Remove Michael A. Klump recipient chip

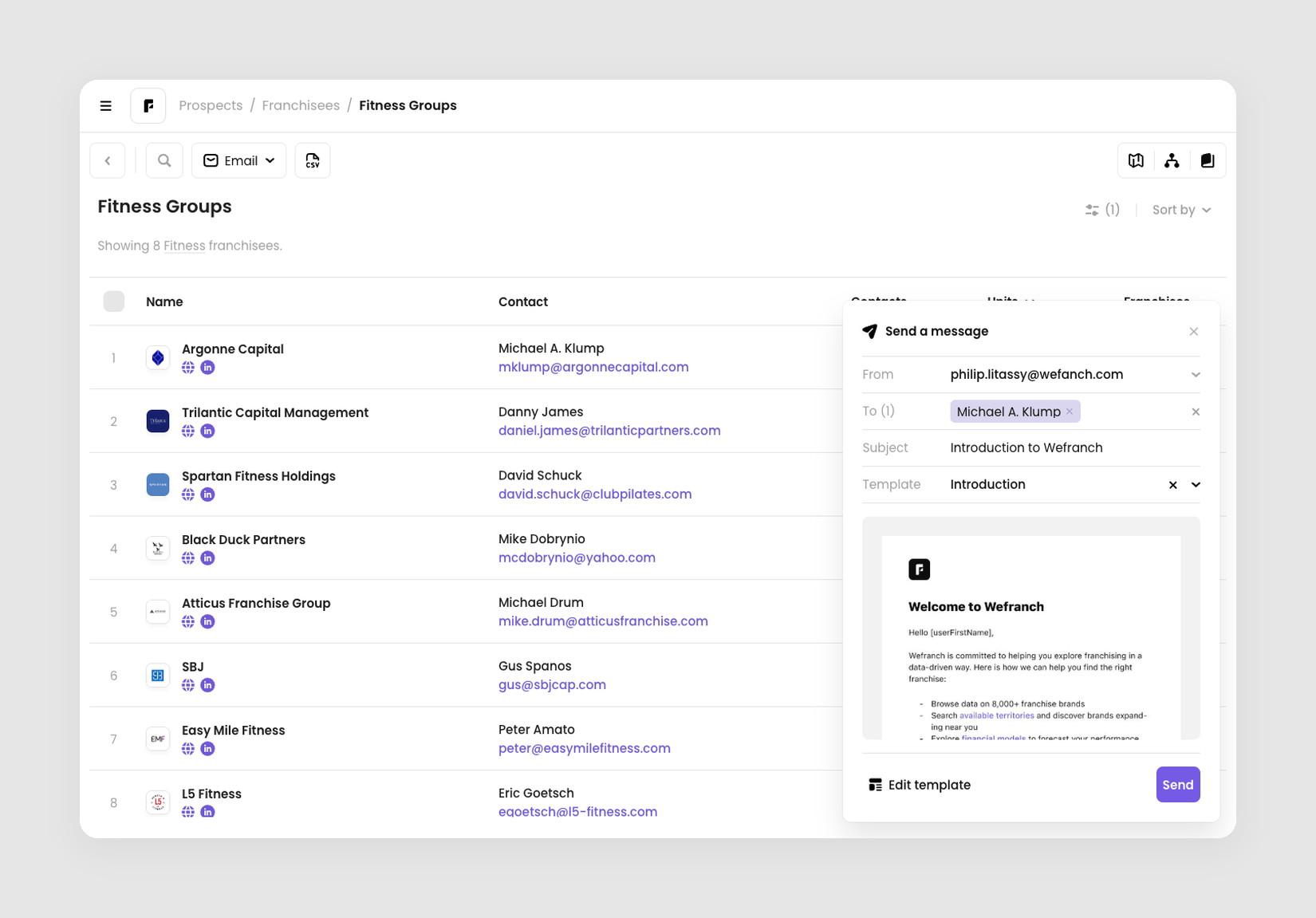pos(1070,412)
